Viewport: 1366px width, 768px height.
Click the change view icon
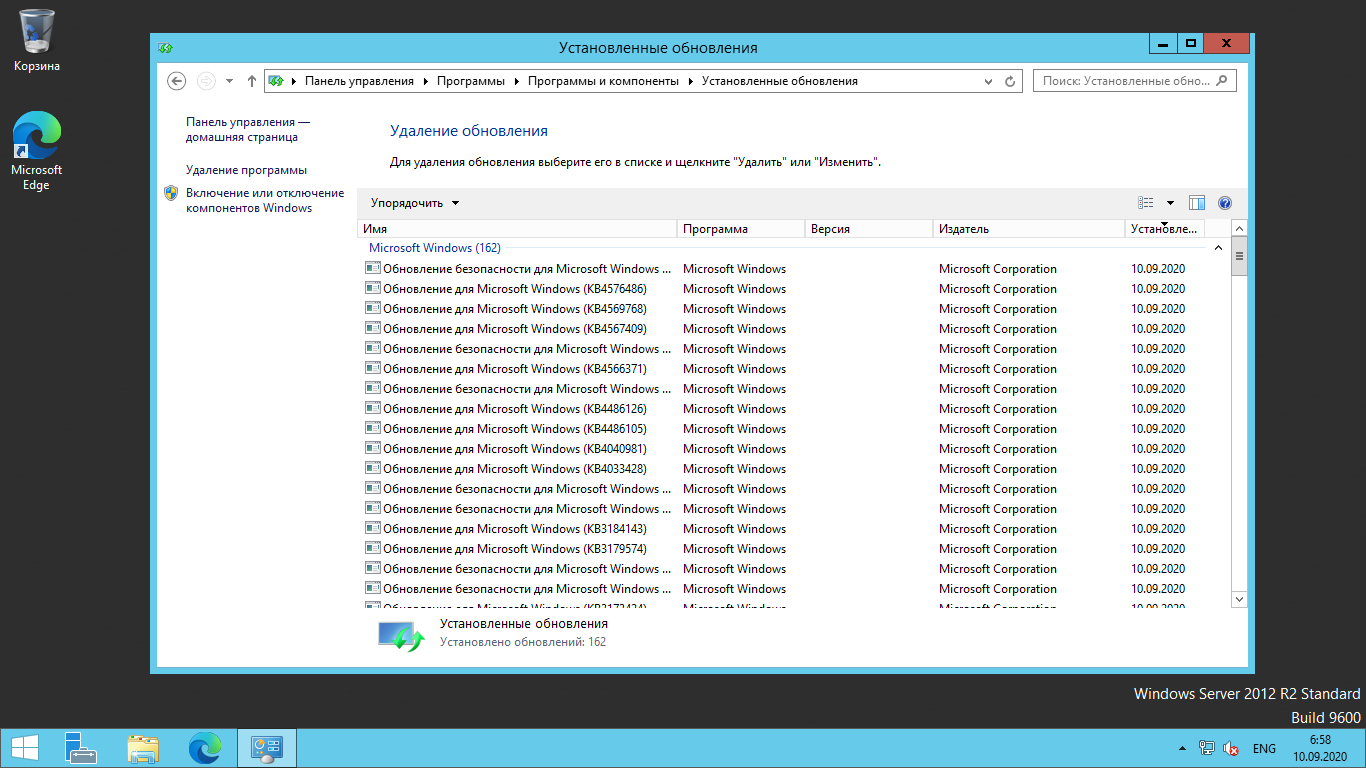click(1146, 203)
